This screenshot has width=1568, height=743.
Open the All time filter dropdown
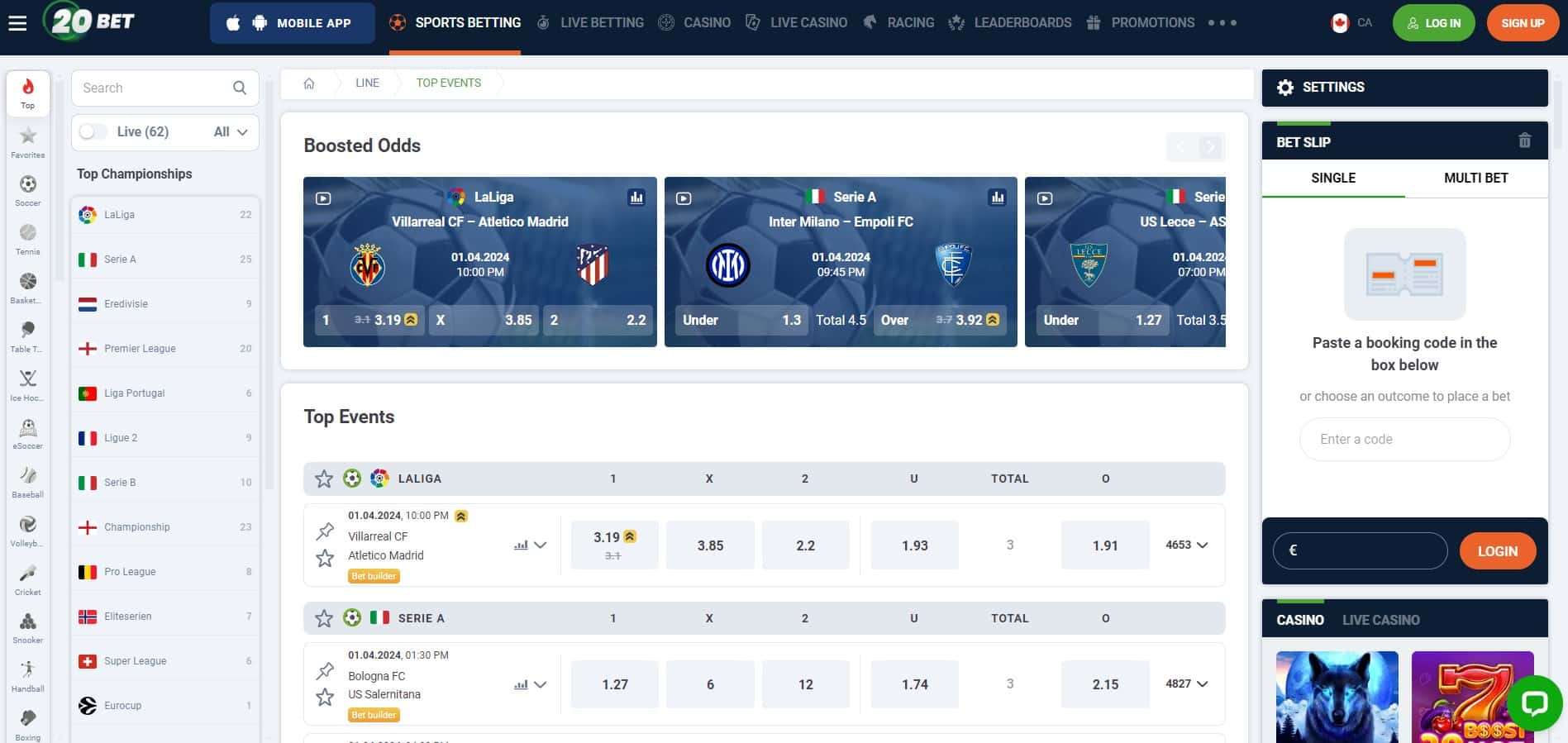[231, 132]
